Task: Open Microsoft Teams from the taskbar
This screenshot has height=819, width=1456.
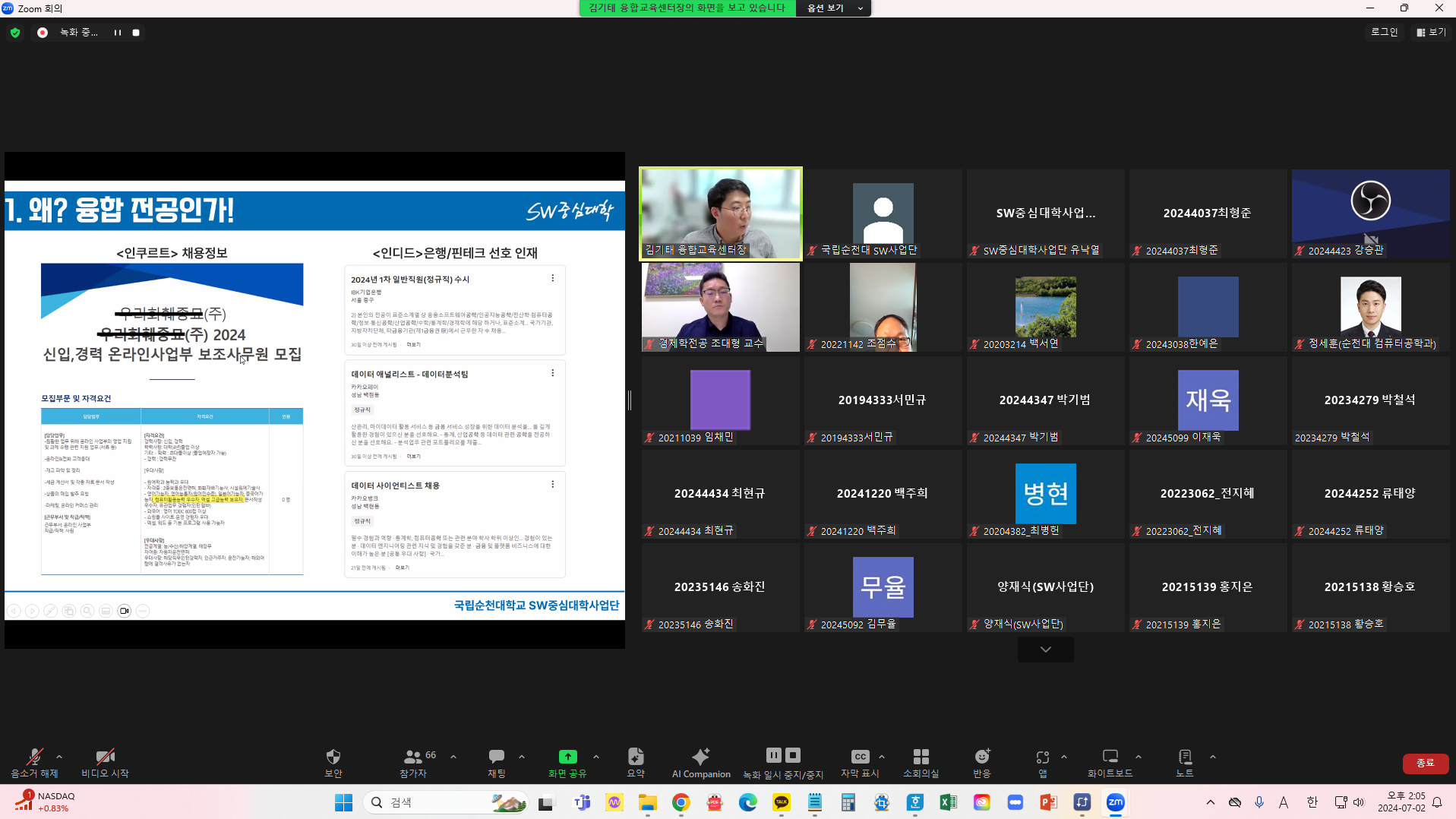Action: [x=582, y=802]
